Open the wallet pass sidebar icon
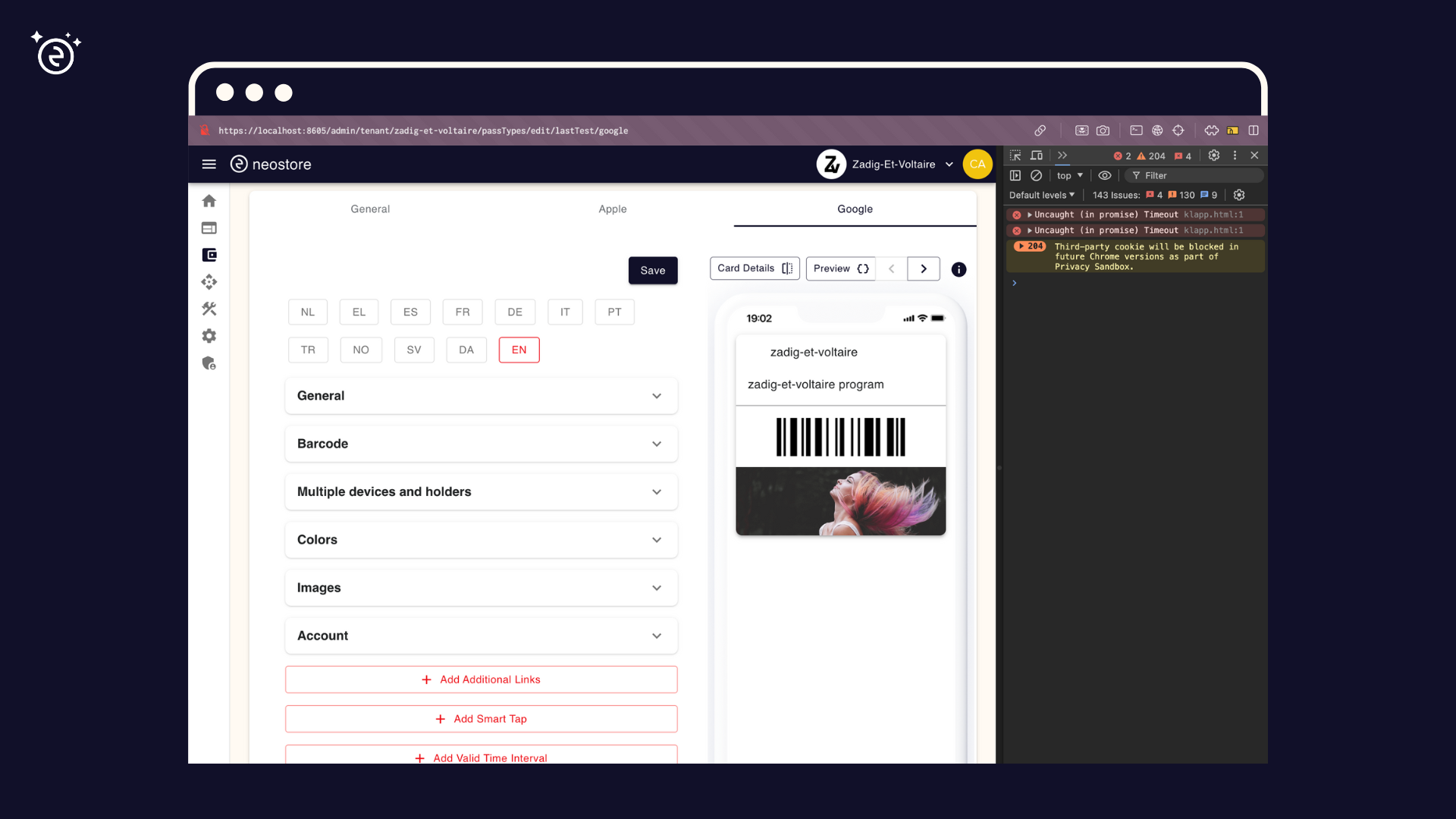1456x819 pixels. point(209,255)
